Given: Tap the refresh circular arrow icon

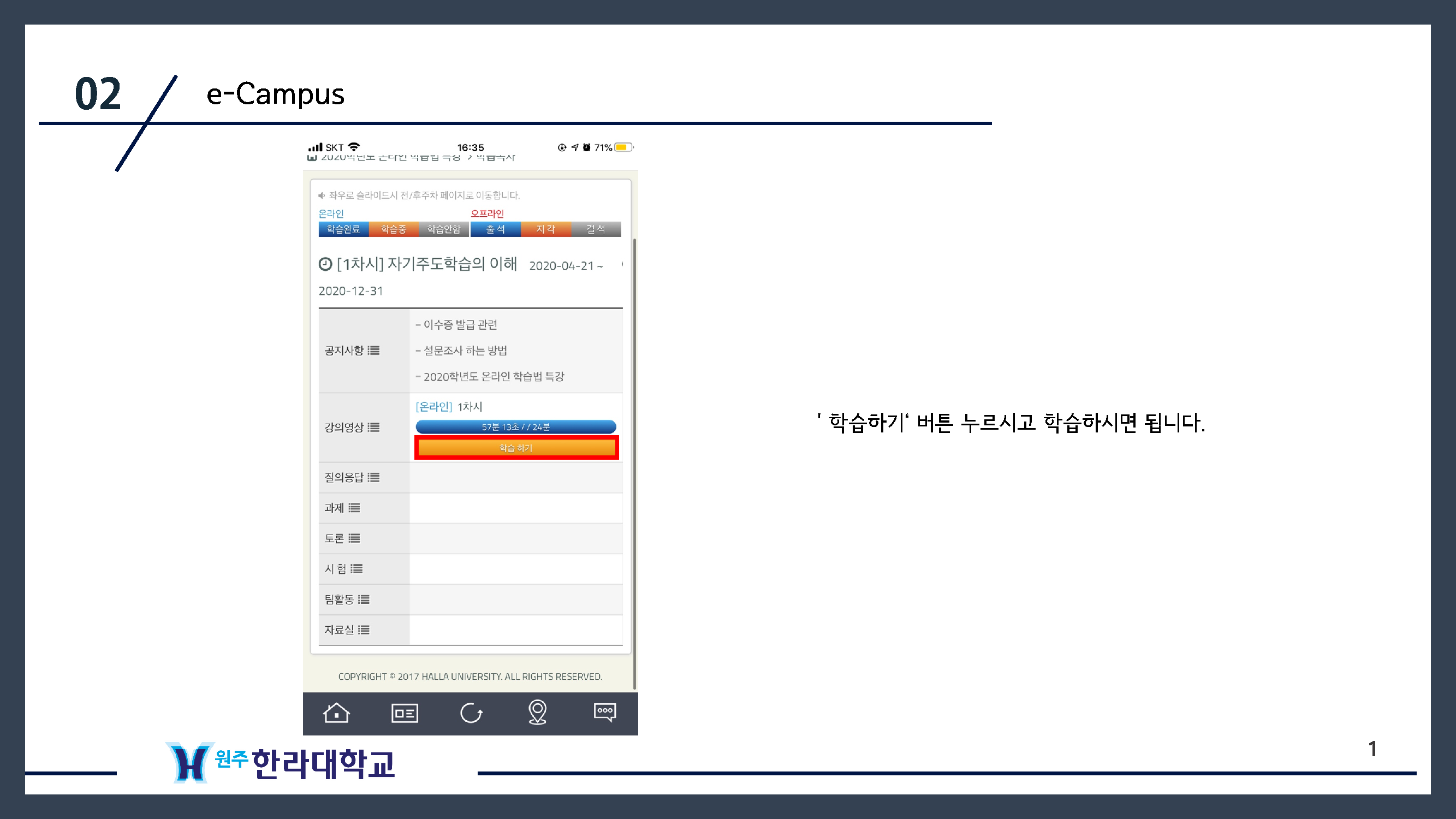Looking at the screenshot, I should pyautogui.click(x=471, y=713).
